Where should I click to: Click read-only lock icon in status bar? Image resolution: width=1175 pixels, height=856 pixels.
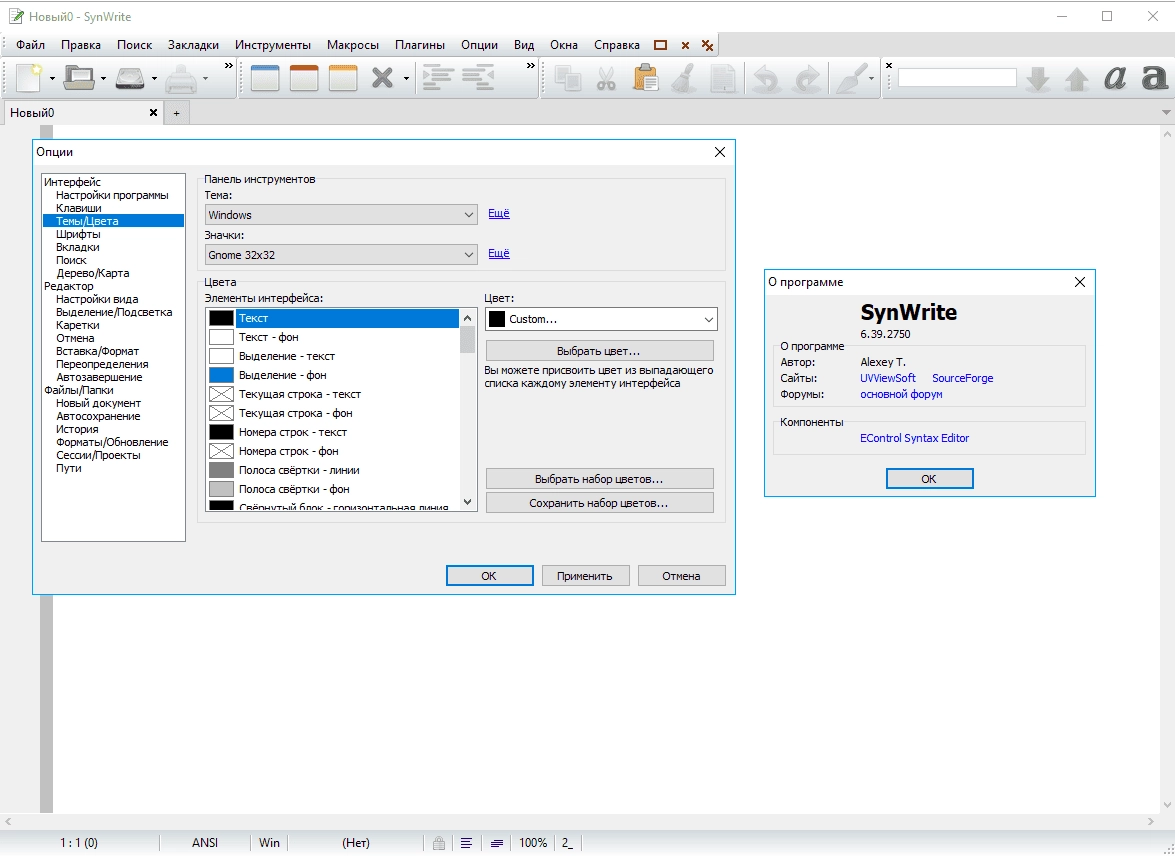439,843
